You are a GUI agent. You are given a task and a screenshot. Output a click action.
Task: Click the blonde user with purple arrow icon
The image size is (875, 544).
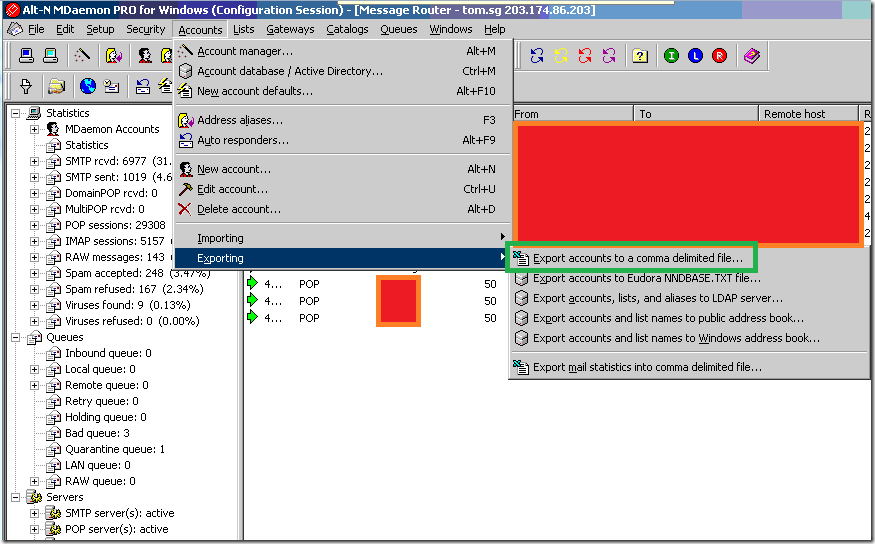(x=114, y=55)
